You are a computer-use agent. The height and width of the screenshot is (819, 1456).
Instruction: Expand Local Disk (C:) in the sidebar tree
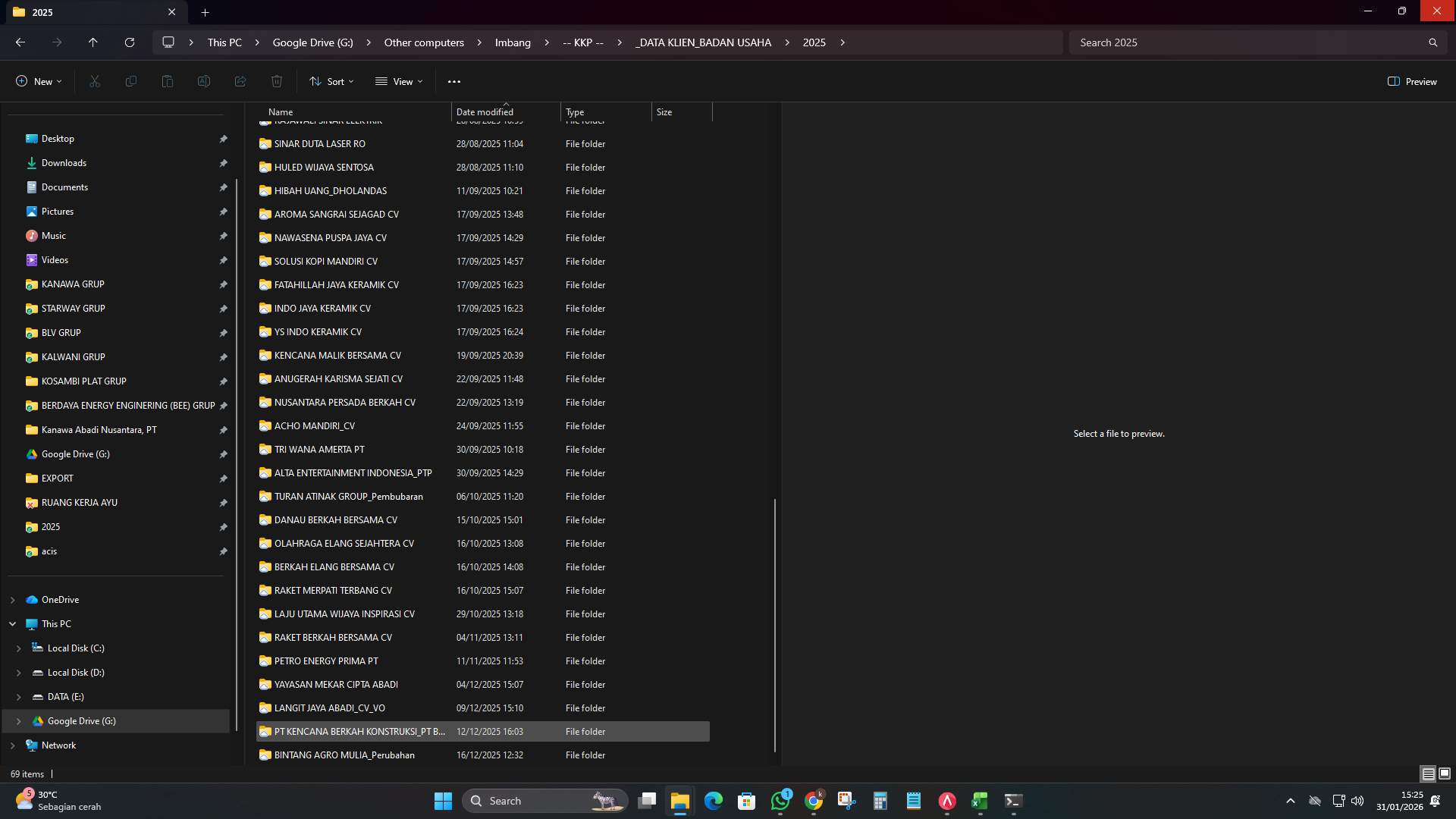click(x=18, y=648)
